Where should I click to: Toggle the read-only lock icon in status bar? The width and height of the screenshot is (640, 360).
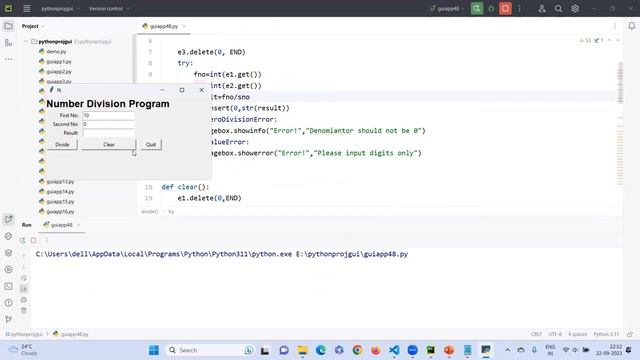630,334
